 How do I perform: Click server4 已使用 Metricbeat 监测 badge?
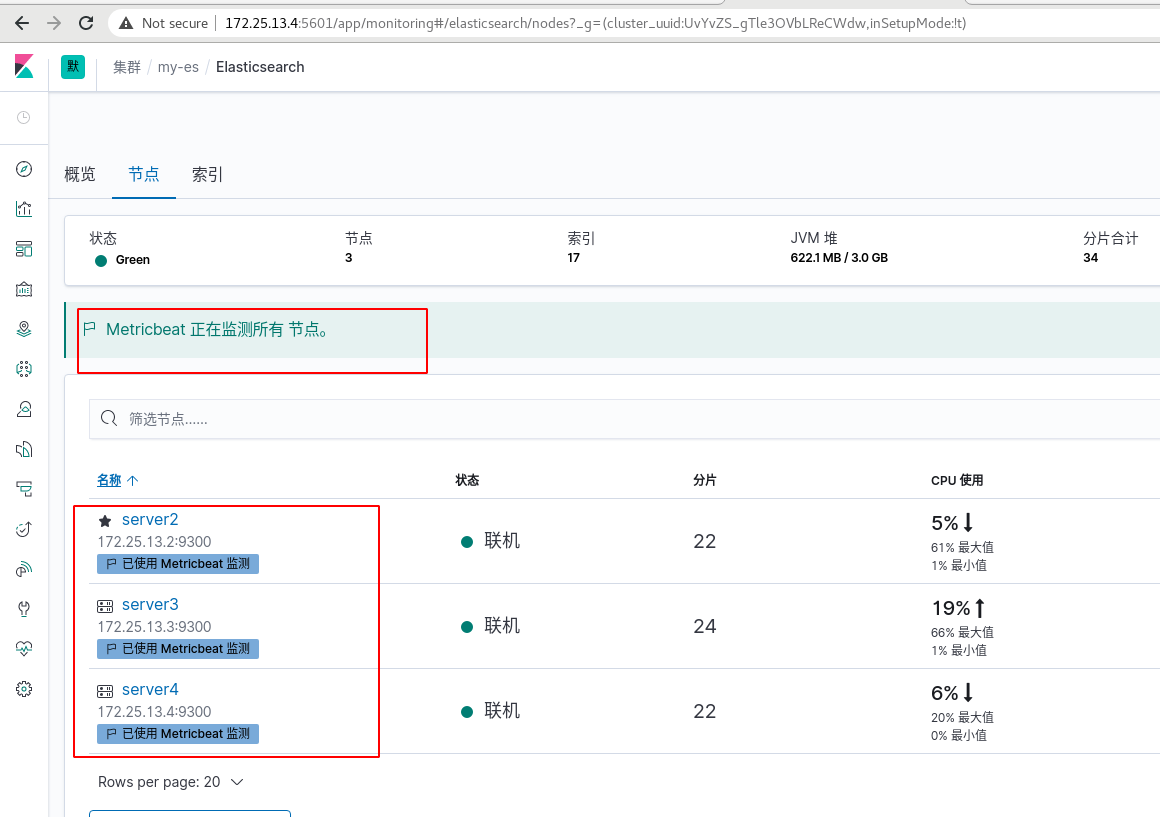178,734
